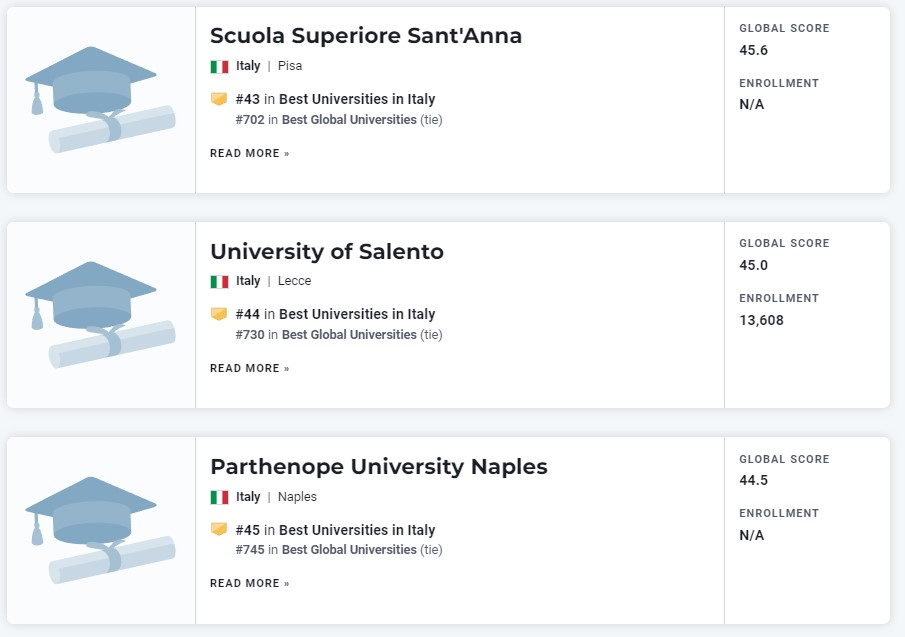Open #730 in Best Global Universities link
The height and width of the screenshot is (637, 905).
click(x=326, y=335)
